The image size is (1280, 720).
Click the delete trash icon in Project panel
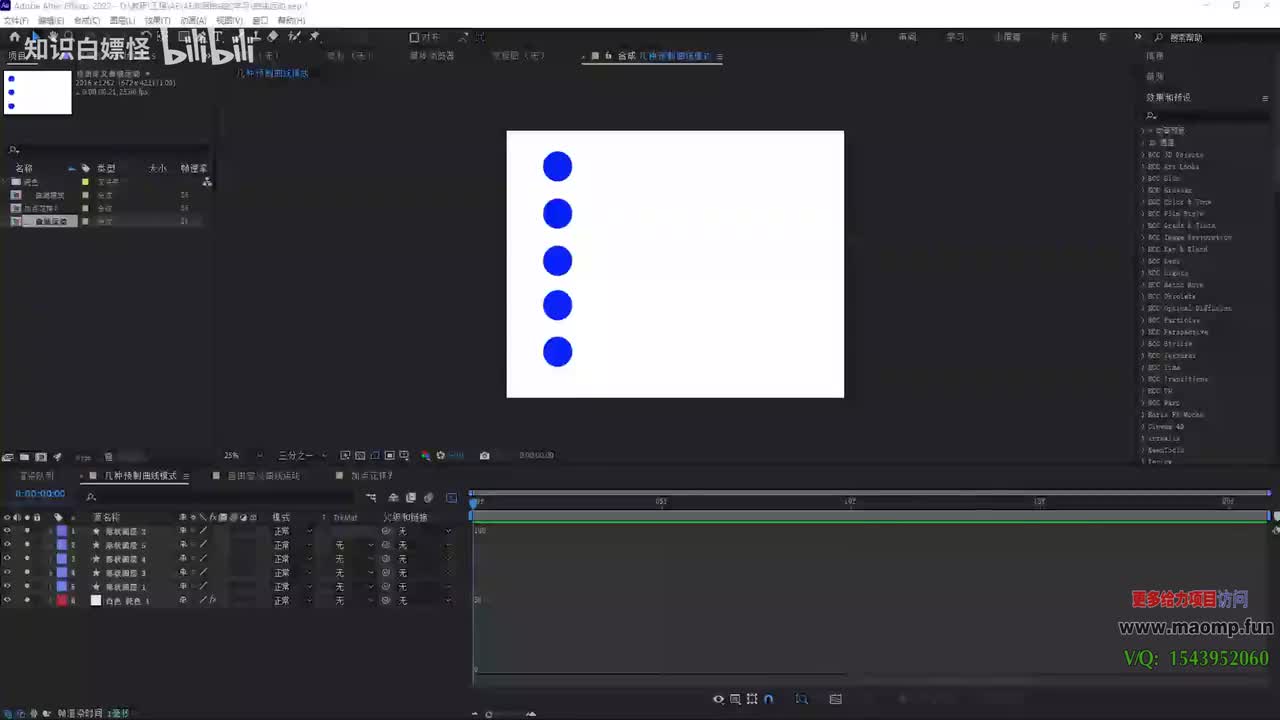pyautogui.click(x=108, y=457)
